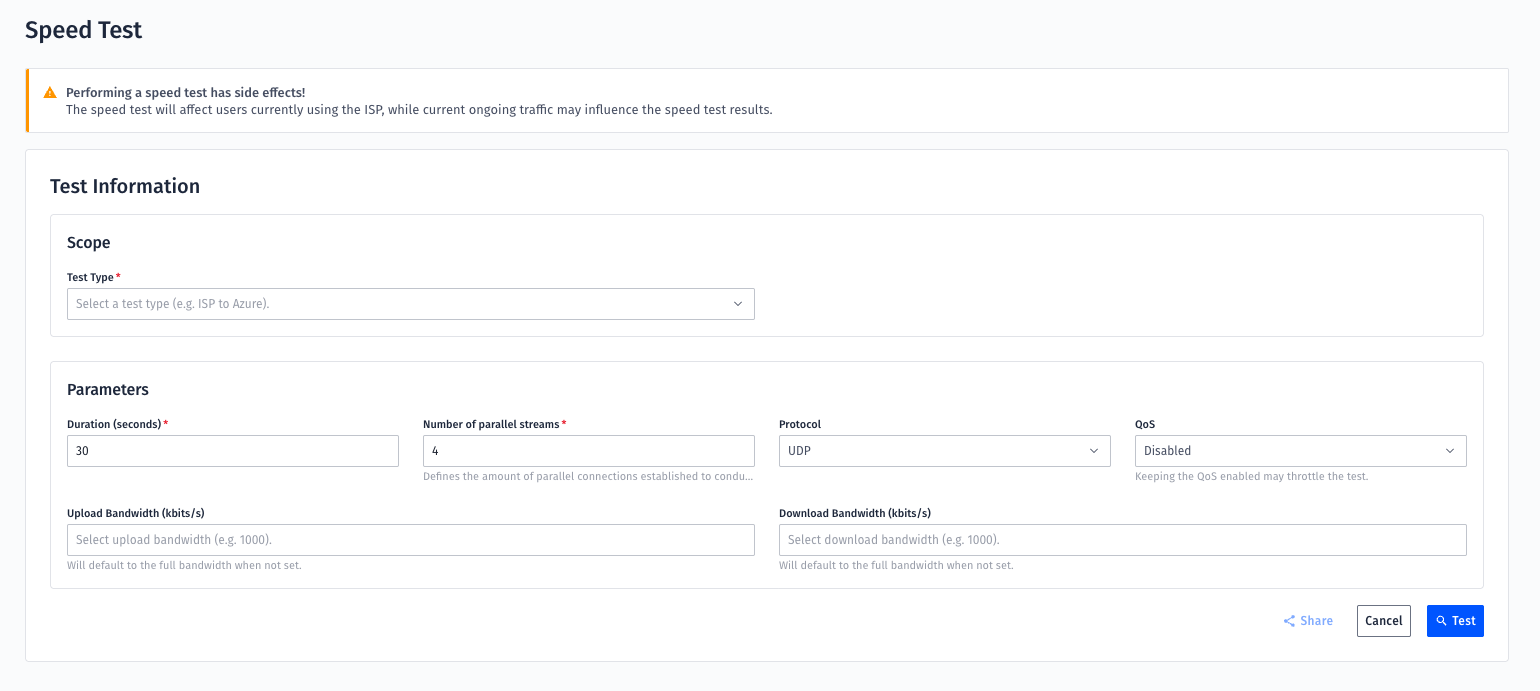Click the share icon beside Share
This screenshot has height=691, width=1540.
(x=1289, y=621)
